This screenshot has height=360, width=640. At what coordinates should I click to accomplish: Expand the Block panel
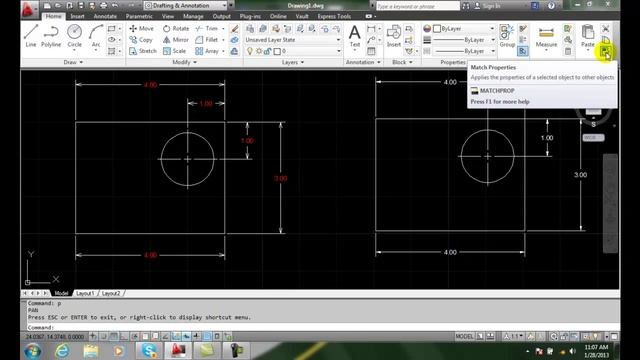click(402, 62)
